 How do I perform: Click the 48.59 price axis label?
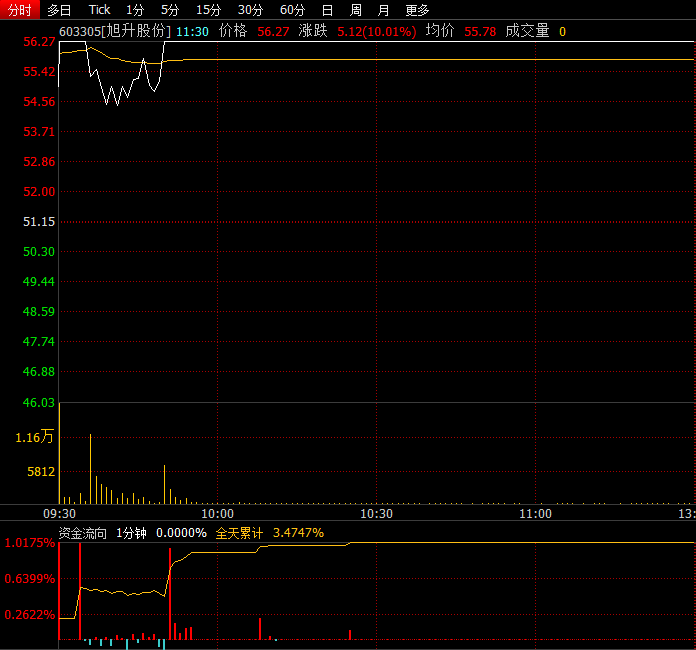click(39, 312)
